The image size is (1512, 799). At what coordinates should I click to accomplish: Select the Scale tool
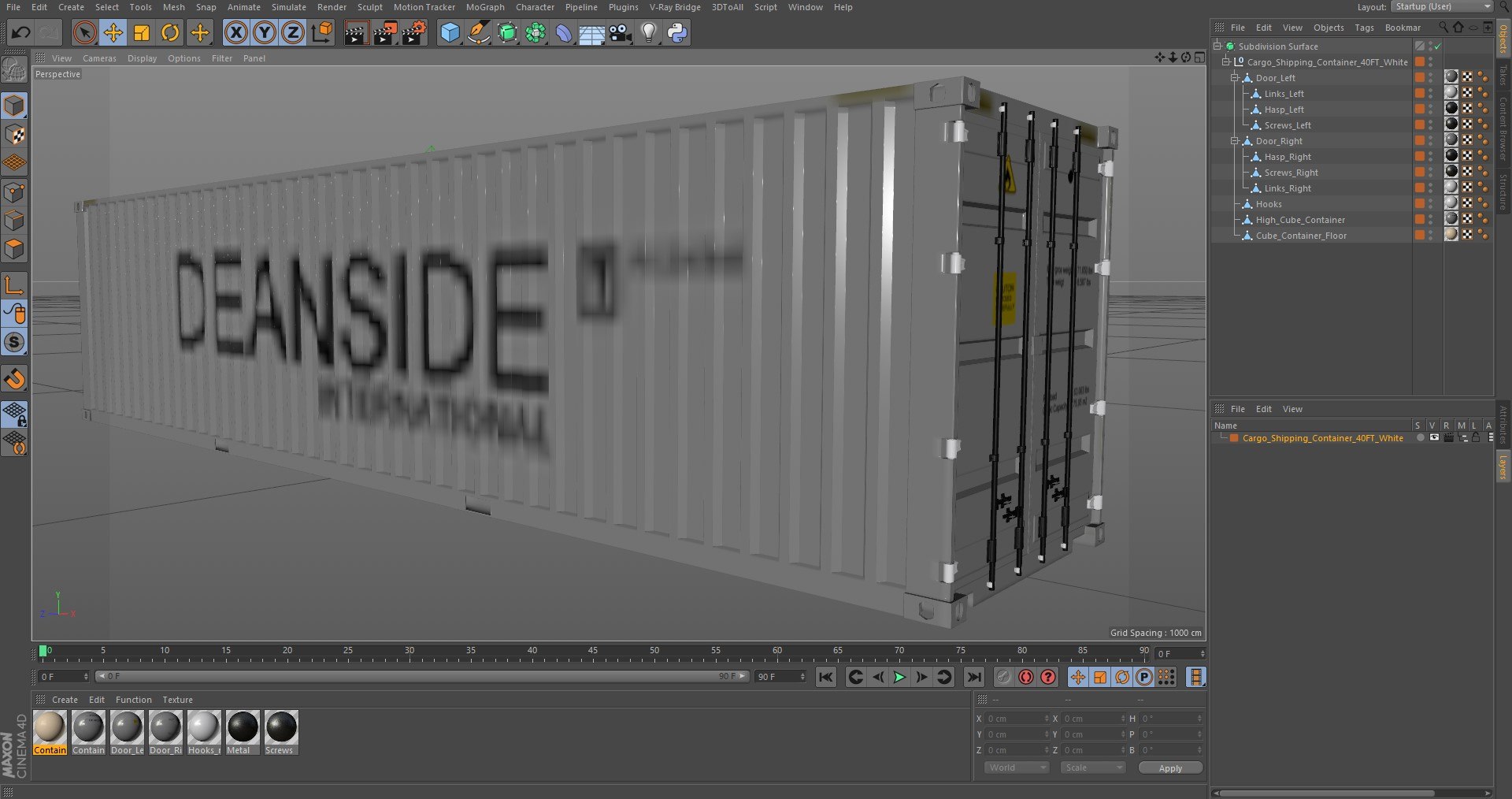click(142, 32)
